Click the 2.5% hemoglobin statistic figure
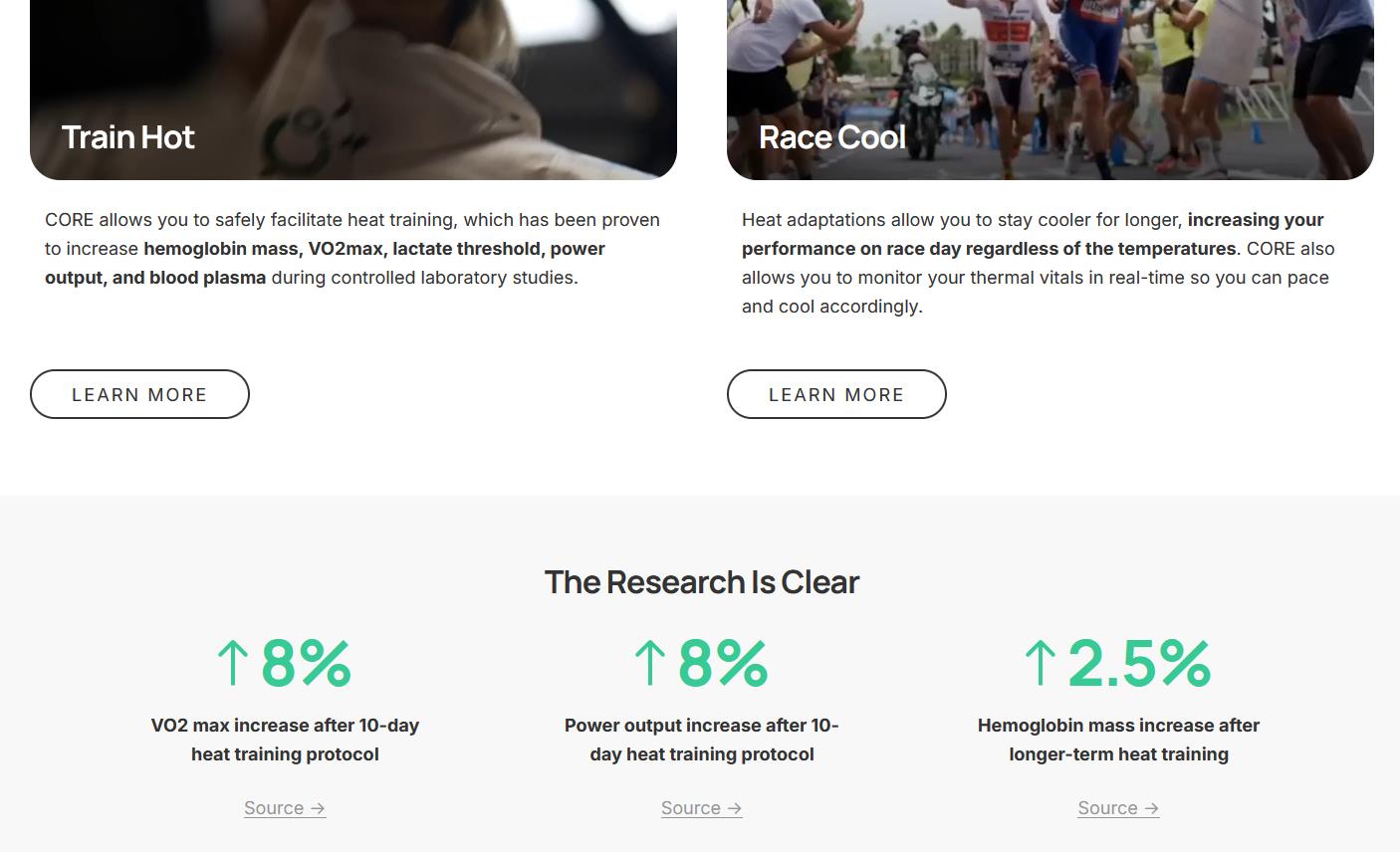Screen dimensions: 1400x852 1139,663
